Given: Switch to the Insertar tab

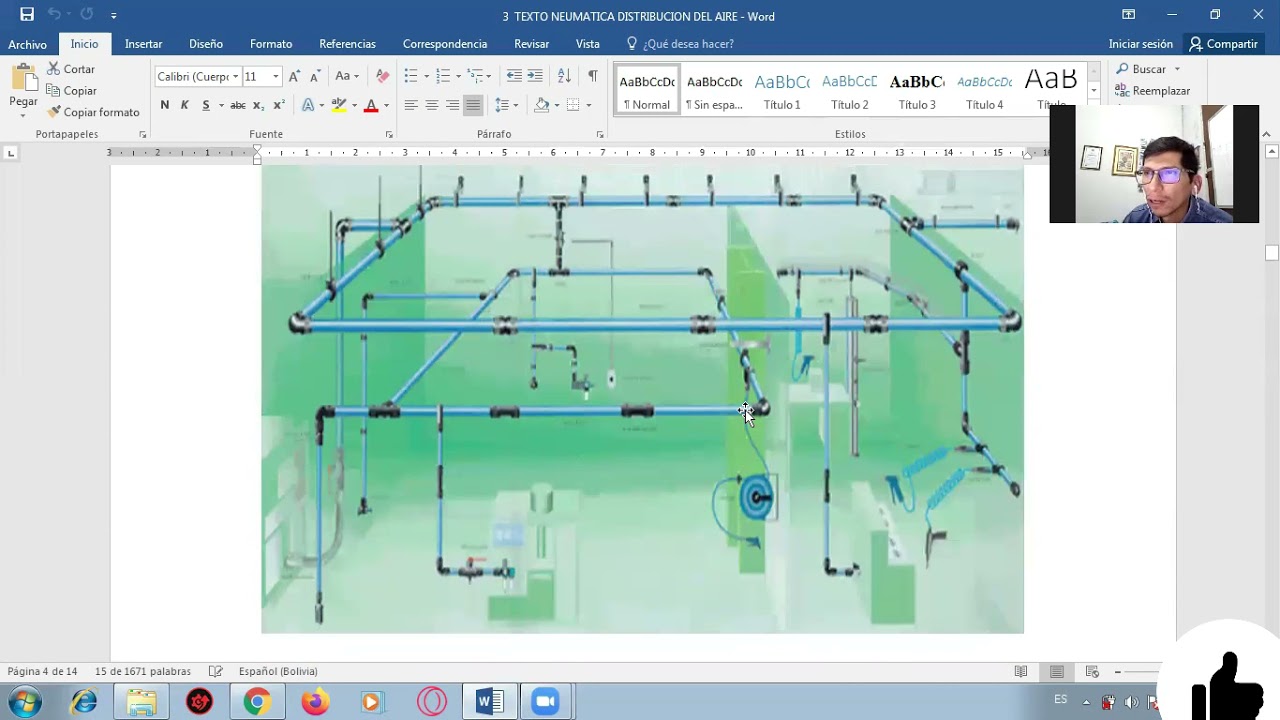Looking at the screenshot, I should [144, 44].
